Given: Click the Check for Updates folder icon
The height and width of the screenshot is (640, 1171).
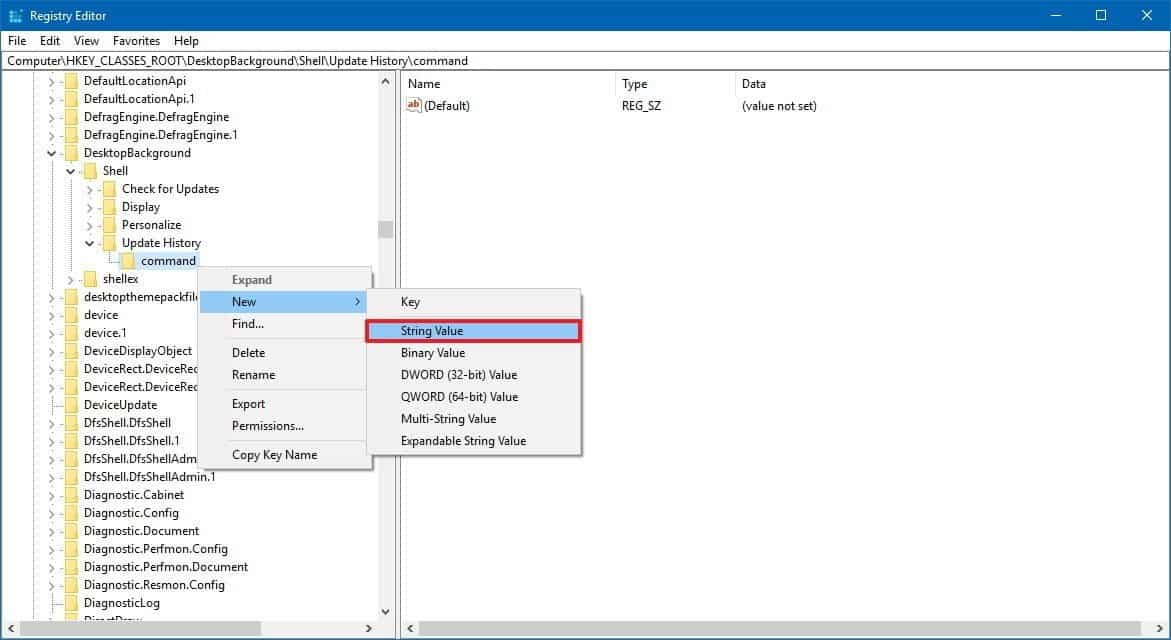Looking at the screenshot, I should pyautogui.click(x=110, y=189).
